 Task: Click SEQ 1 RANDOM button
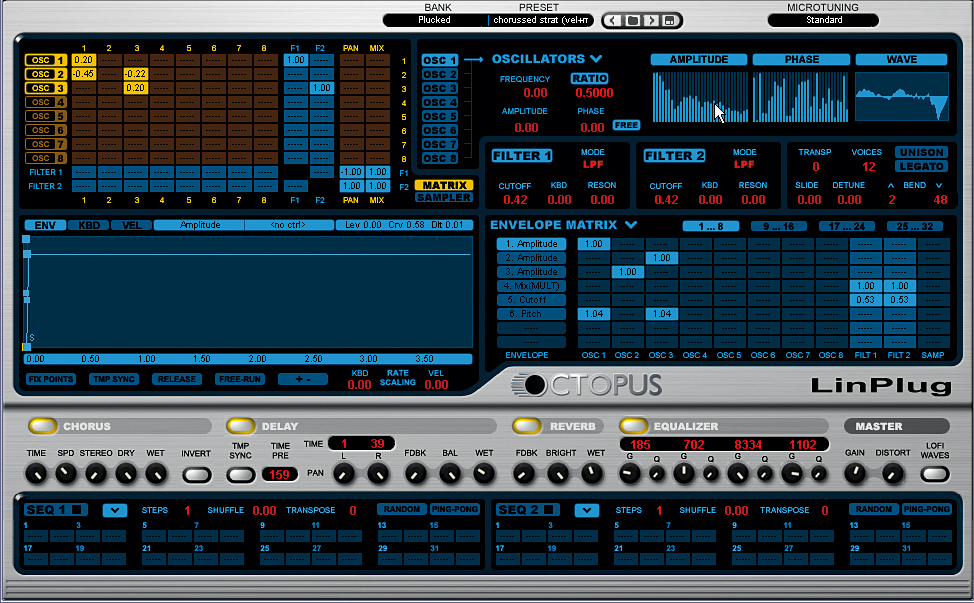[x=402, y=509]
